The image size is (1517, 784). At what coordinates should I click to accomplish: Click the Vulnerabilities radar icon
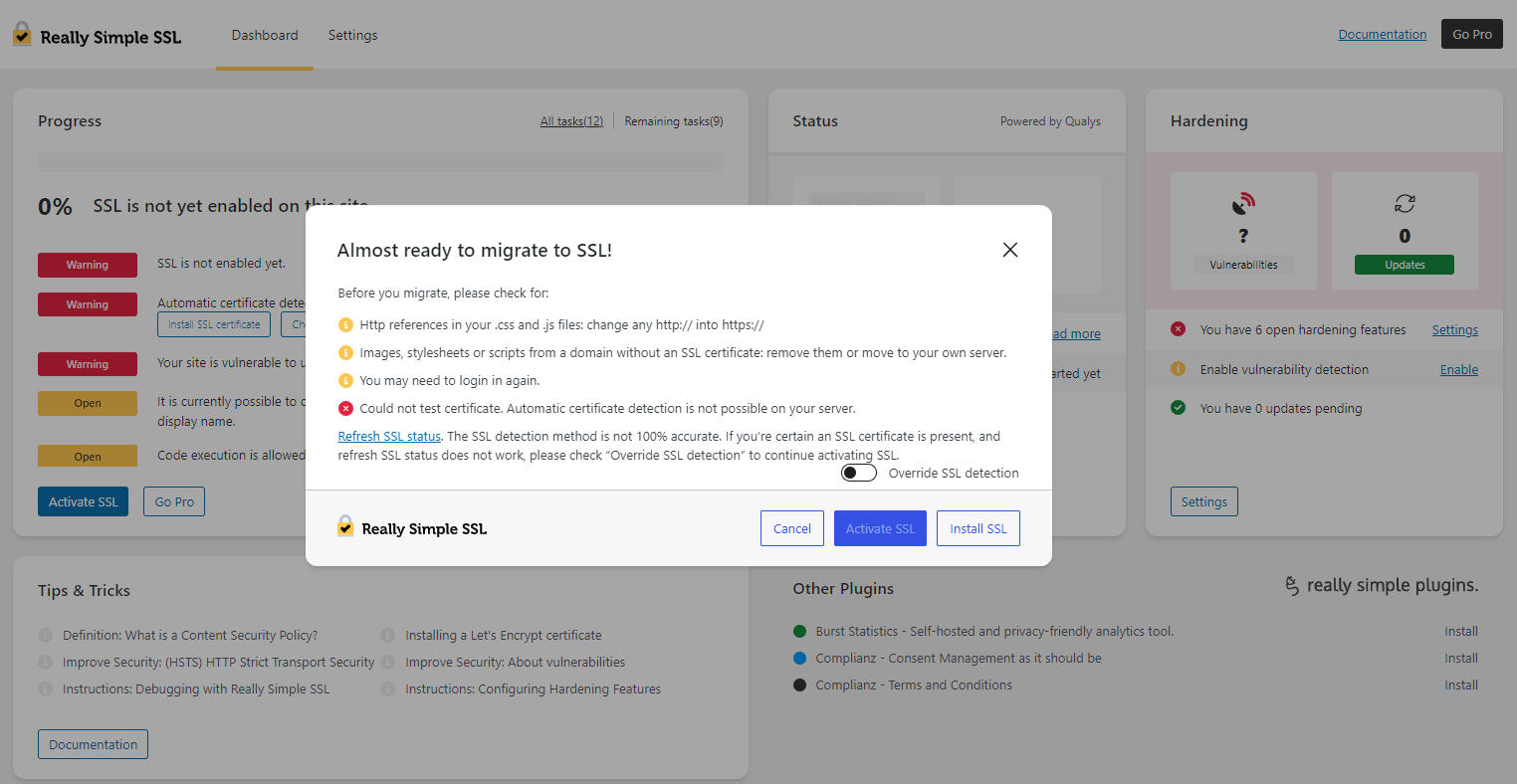tap(1243, 204)
